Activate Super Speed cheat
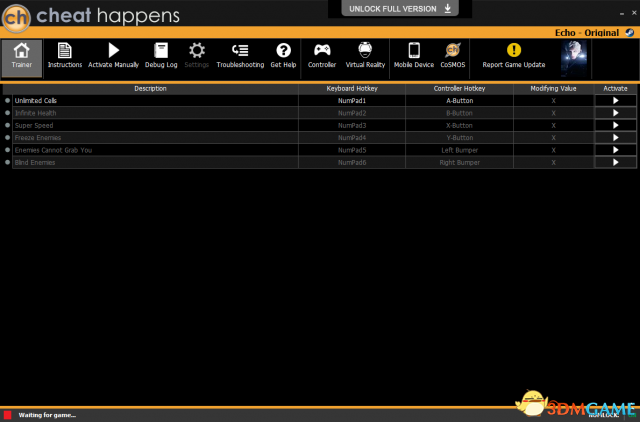The image size is (640, 422). [x=616, y=125]
